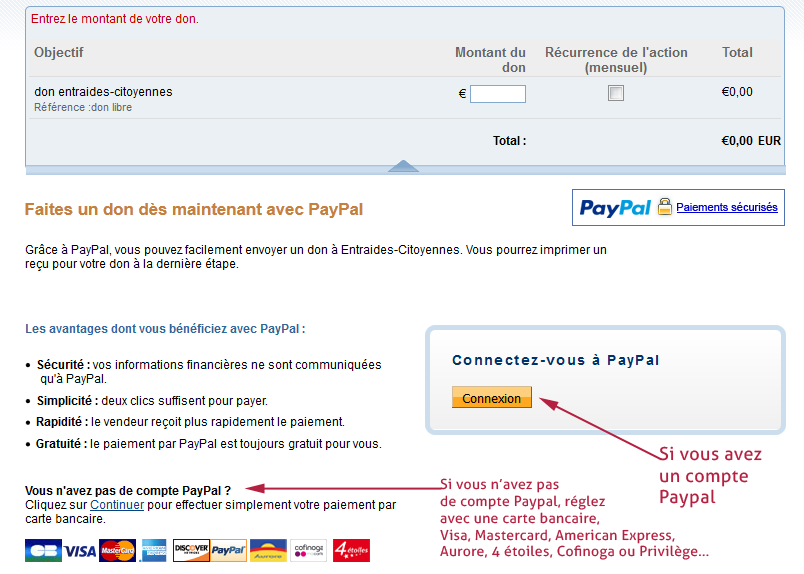Click the VISA card logo
Viewport: 804px width, 574px height.
pos(81,551)
